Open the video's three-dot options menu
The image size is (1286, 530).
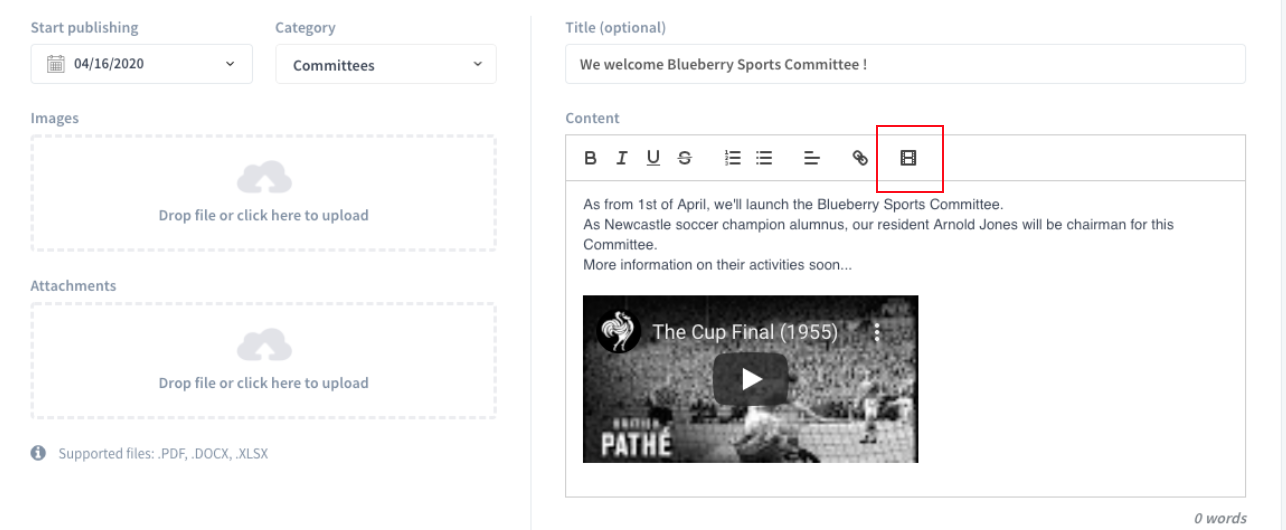[x=877, y=332]
